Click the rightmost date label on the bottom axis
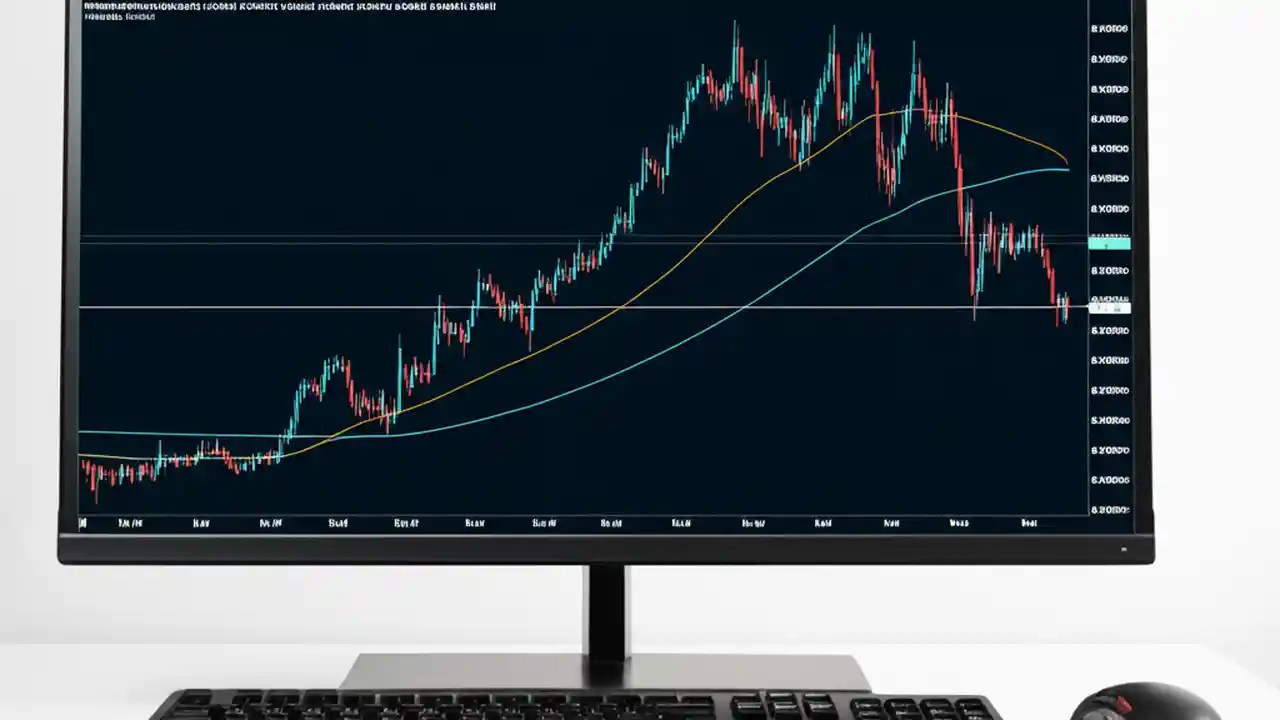This screenshot has width=1280, height=720. coord(1029,523)
